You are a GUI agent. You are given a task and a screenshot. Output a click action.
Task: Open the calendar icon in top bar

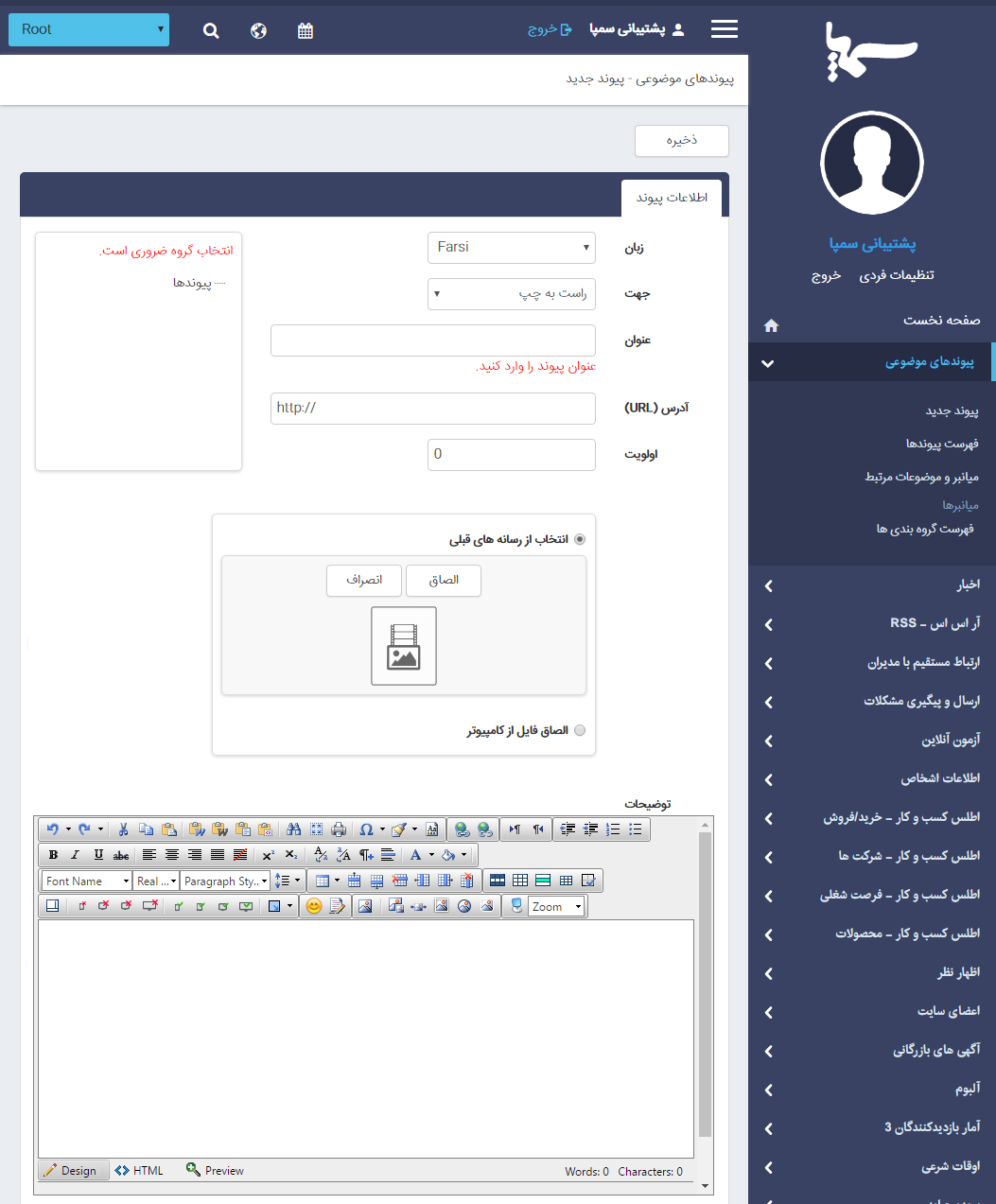[x=305, y=30]
